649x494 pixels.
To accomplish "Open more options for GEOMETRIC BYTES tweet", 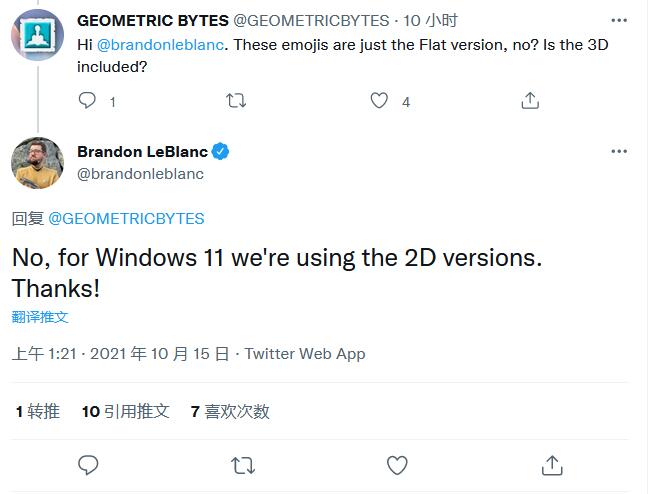I will (619, 20).
